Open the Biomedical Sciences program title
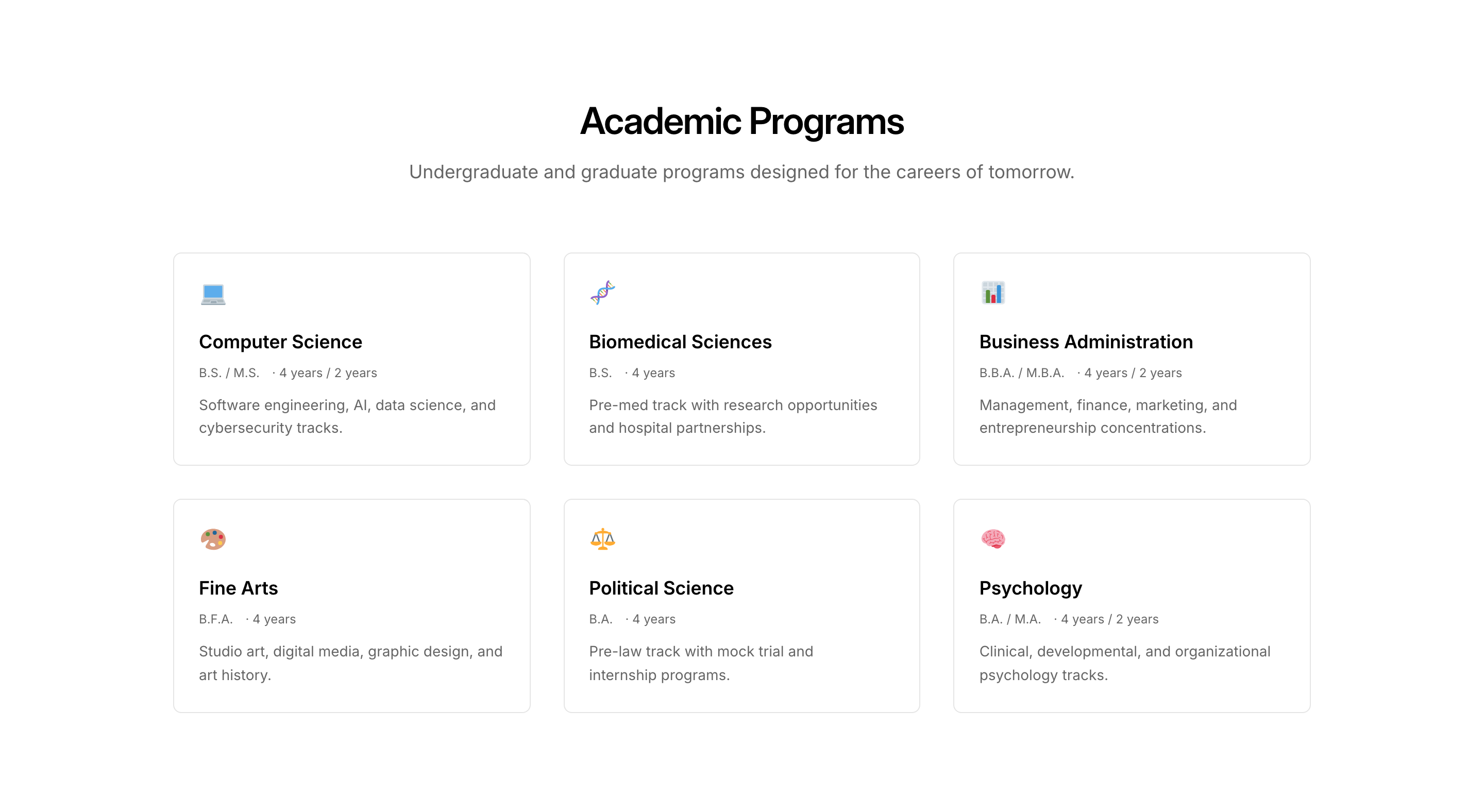Viewport: 1484px width, 812px height. click(680, 342)
